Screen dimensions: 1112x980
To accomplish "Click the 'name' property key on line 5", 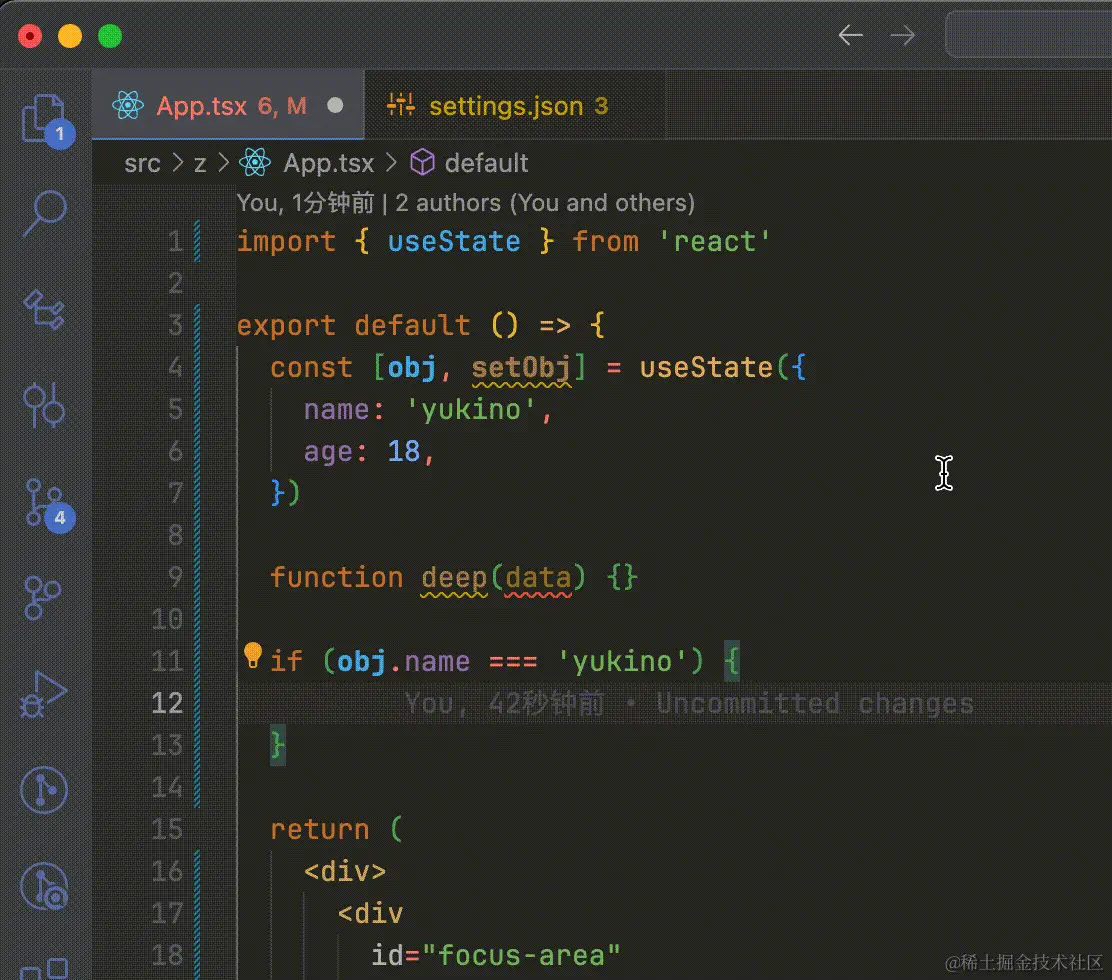I will click(x=336, y=410).
